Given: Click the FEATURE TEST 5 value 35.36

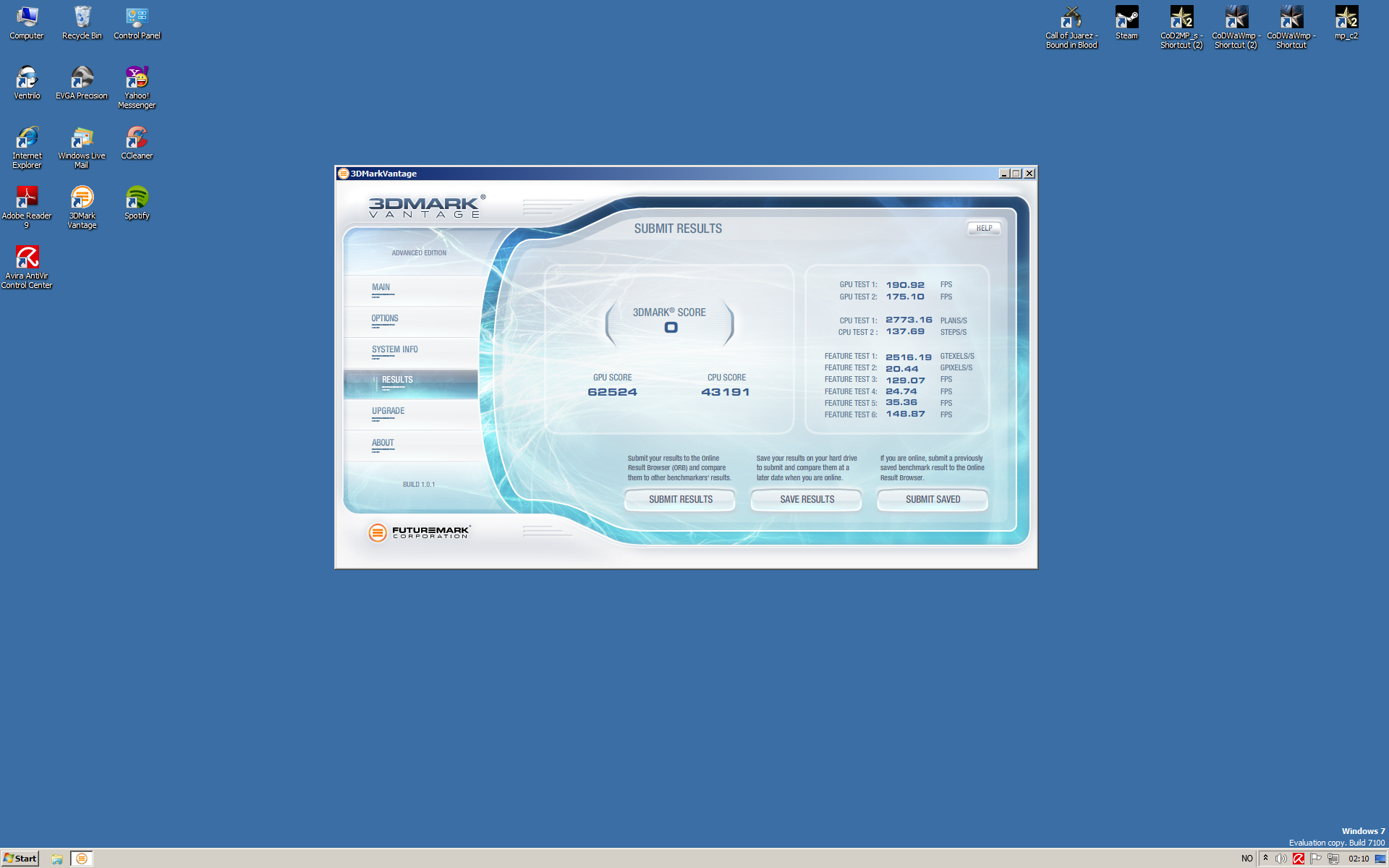Looking at the screenshot, I should (901, 402).
